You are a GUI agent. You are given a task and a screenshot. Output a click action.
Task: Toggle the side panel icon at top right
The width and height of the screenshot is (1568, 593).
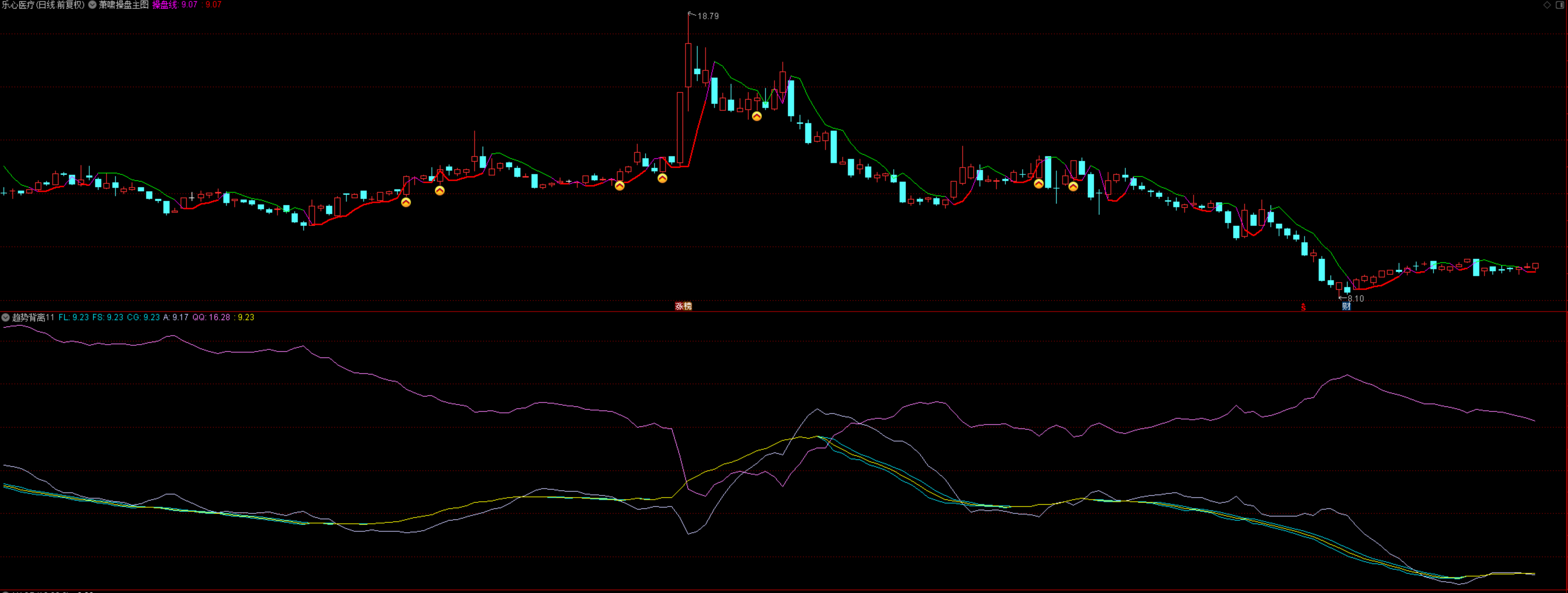pos(1559,5)
